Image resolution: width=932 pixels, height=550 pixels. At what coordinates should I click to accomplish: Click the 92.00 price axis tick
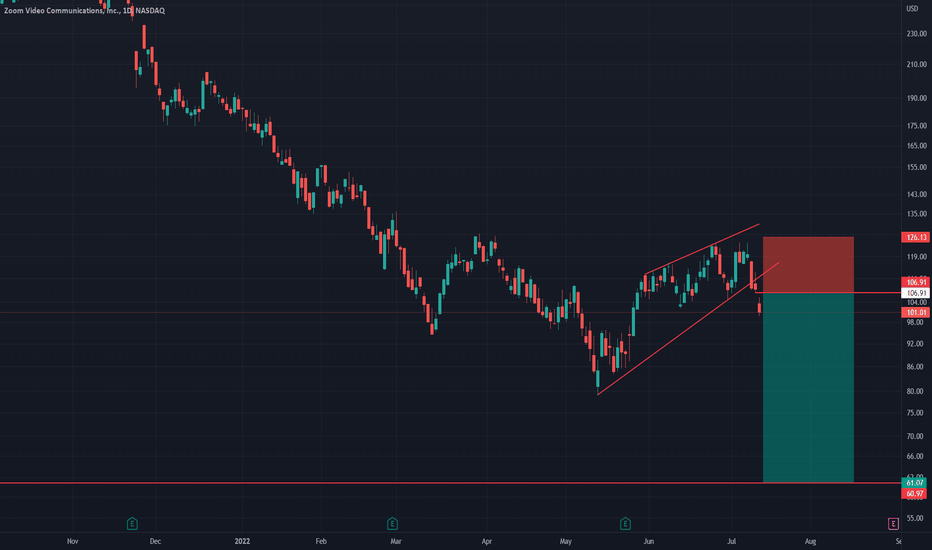point(915,344)
